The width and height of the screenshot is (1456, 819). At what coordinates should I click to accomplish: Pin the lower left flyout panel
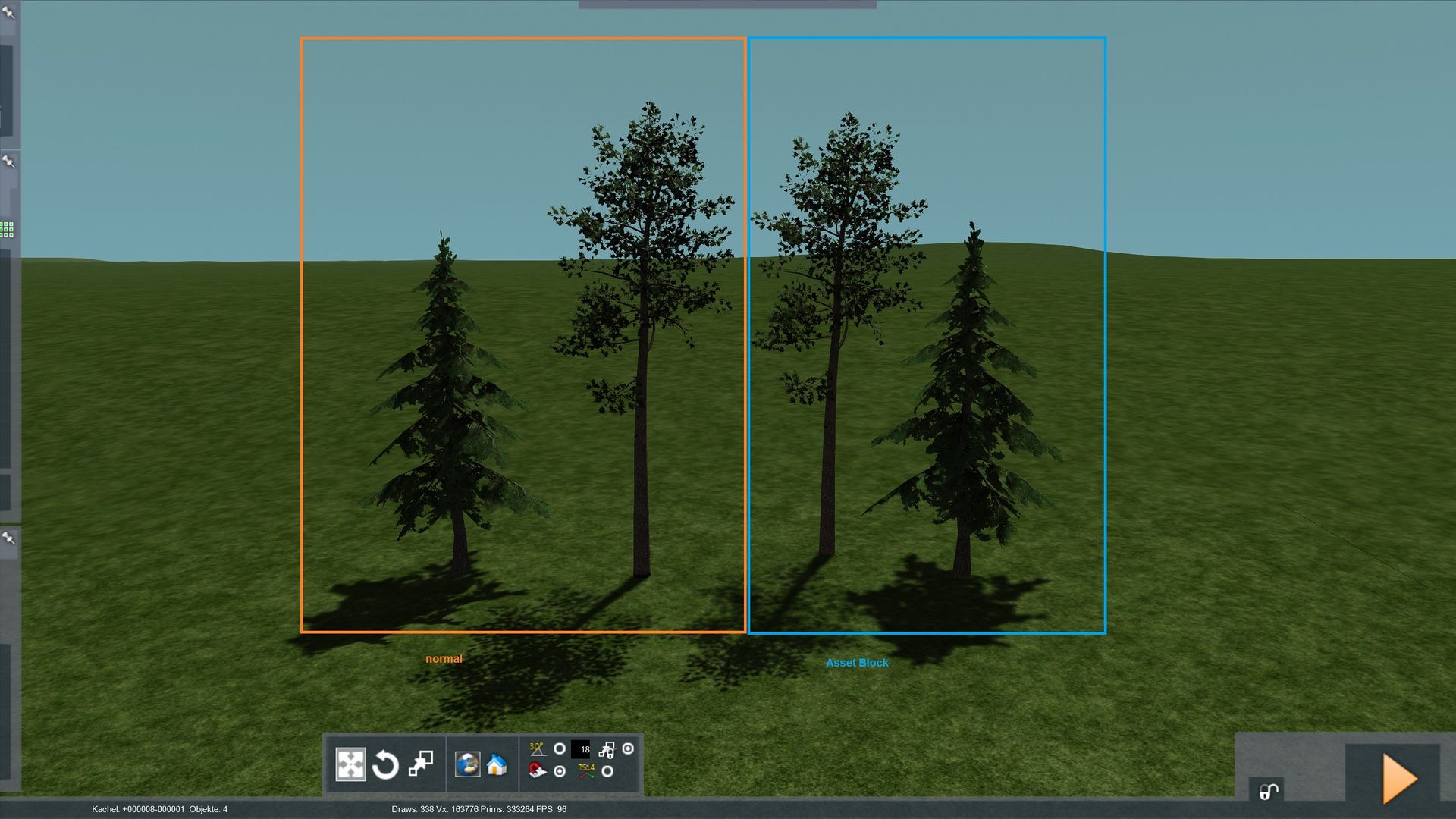click(8, 538)
